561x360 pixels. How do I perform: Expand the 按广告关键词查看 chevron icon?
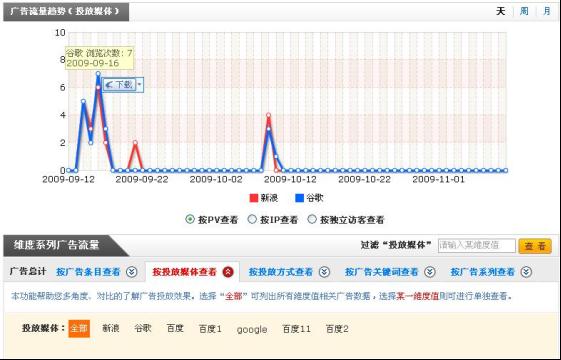430,272
